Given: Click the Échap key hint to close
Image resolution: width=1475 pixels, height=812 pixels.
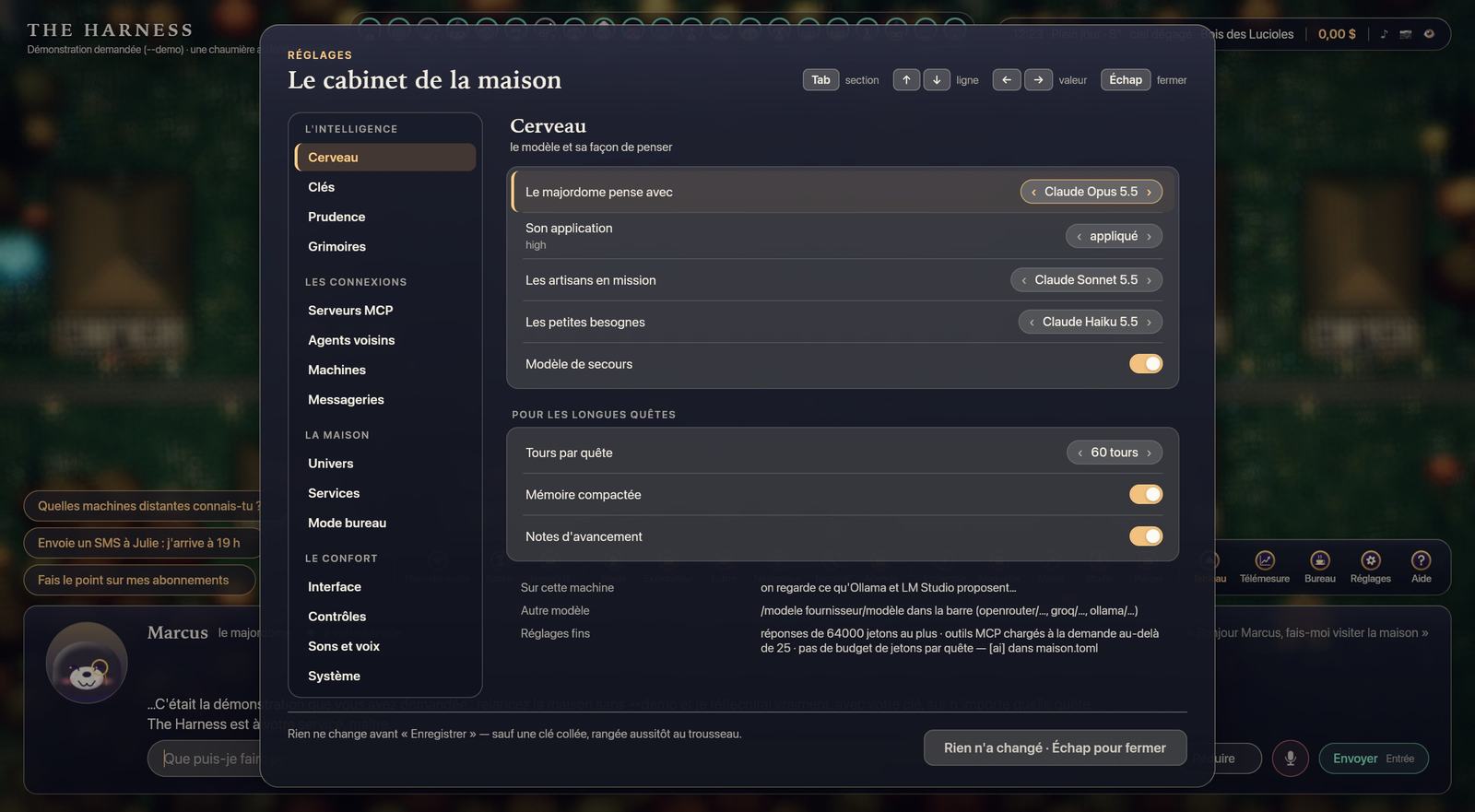Looking at the screenshot, I should pyautogui.click(x=1126, y=80).
